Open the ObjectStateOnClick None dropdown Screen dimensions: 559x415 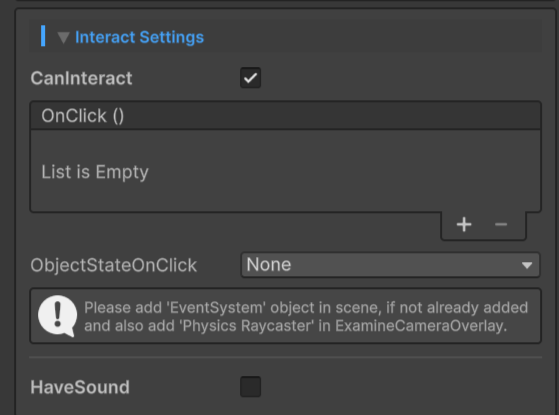(390, 265)
